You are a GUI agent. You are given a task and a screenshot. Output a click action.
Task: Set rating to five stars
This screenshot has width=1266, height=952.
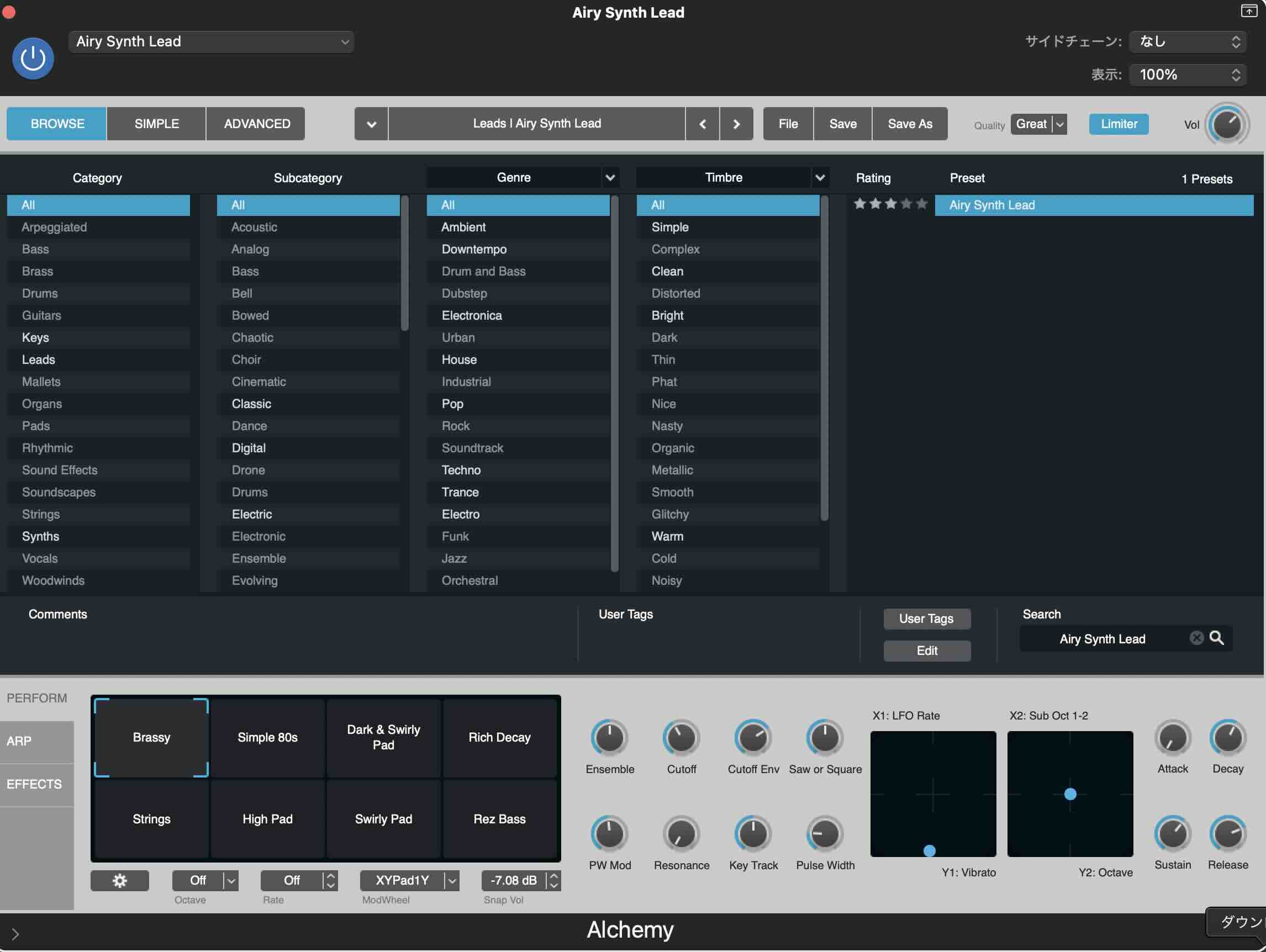pos(921,204)
